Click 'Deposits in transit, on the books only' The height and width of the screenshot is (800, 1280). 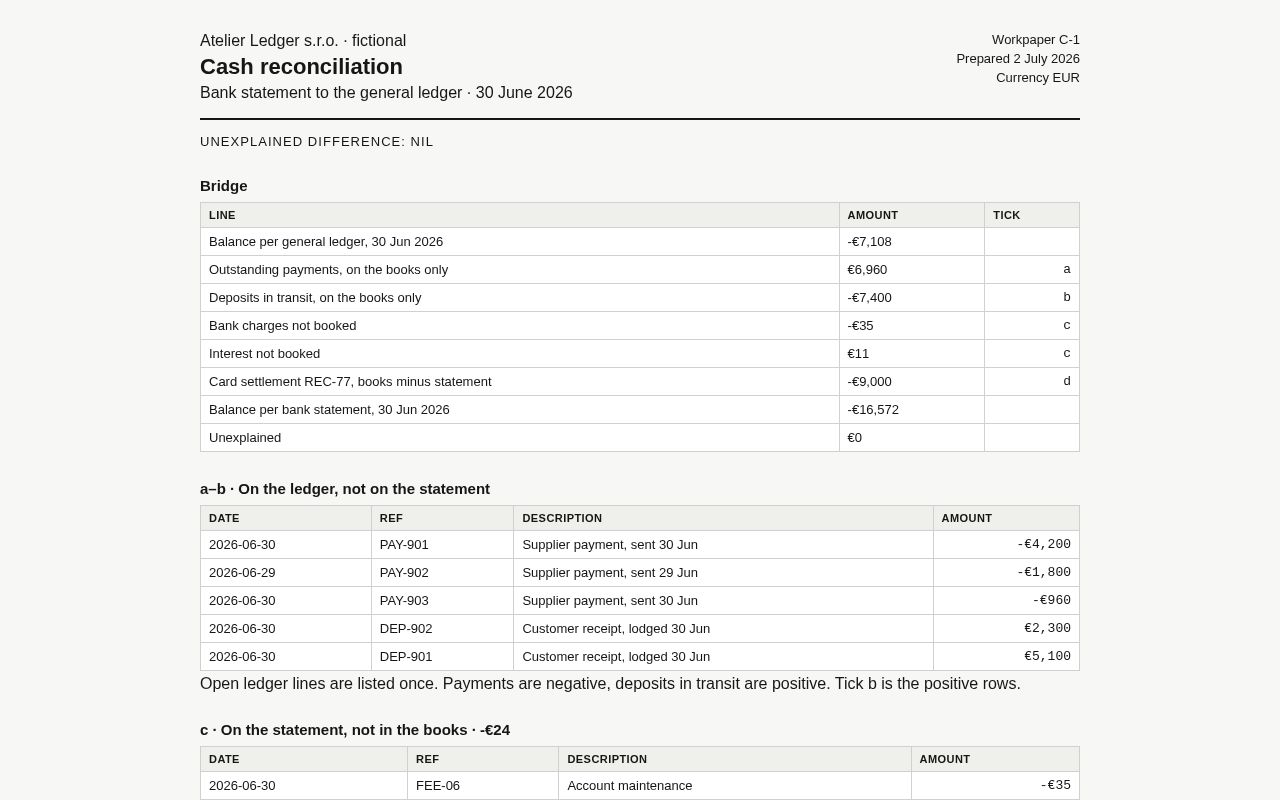tap(315, 298)
